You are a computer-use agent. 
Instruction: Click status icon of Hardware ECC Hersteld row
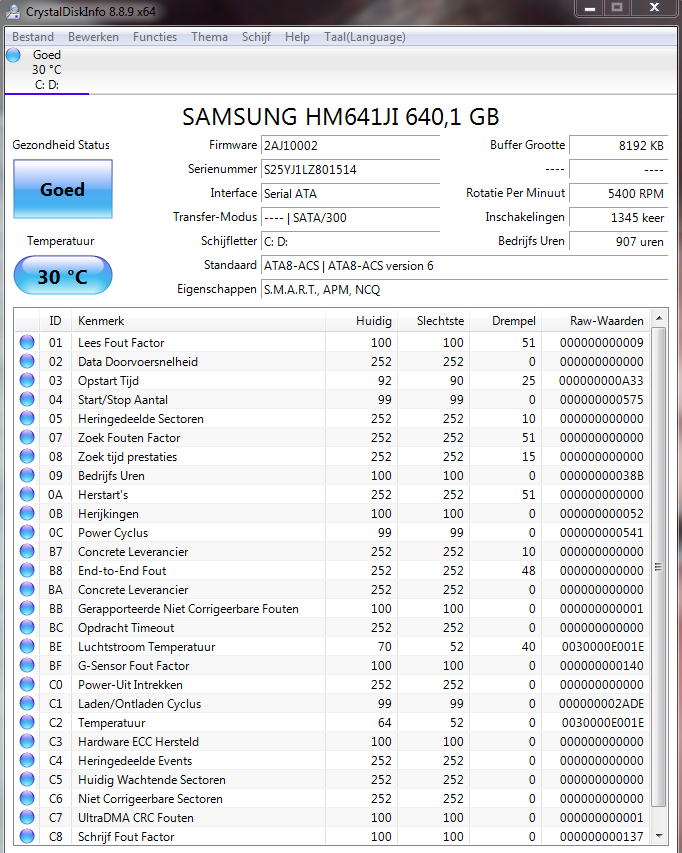click(x=27, y=741)
